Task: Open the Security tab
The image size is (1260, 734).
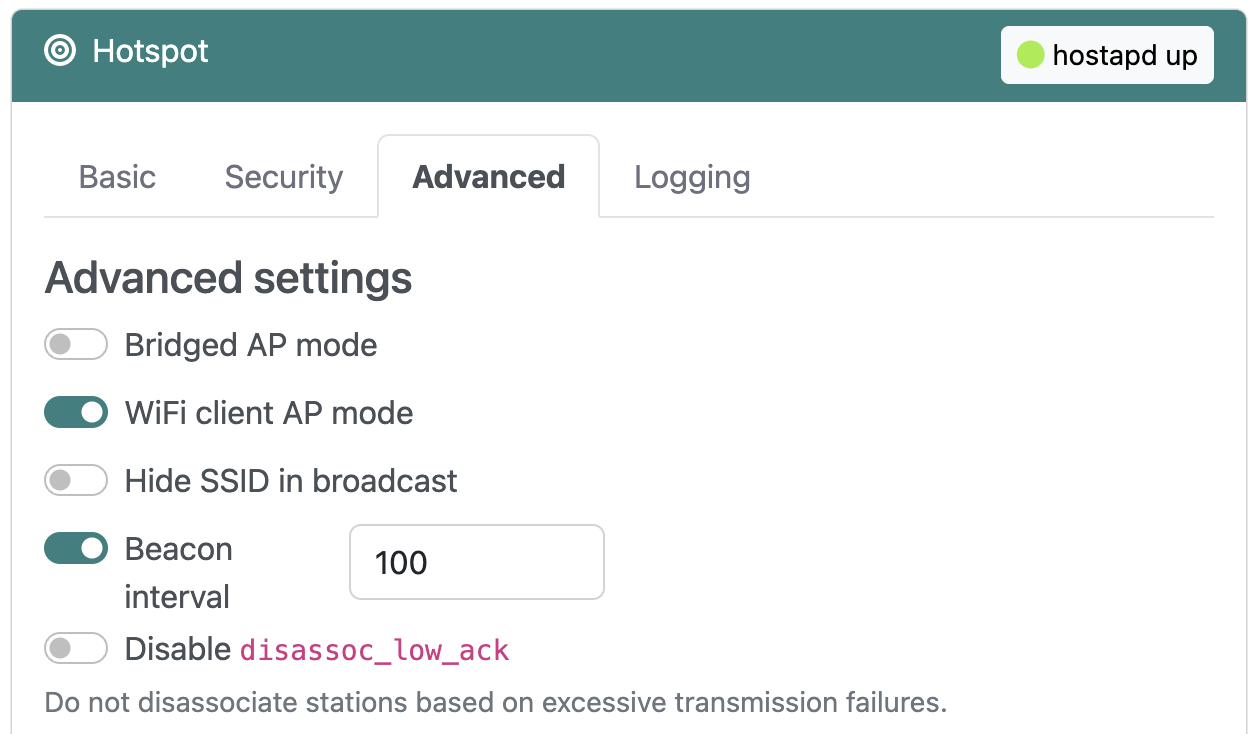Action: (x=284, y=177)
